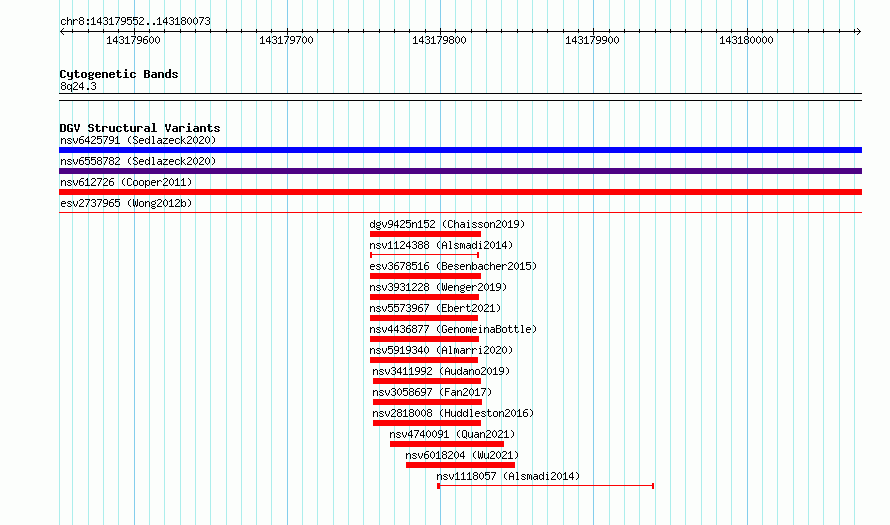Select red bar under esv3678516
Image resolution: width=890 pixels, height=525 pixels.
(425, 276)
